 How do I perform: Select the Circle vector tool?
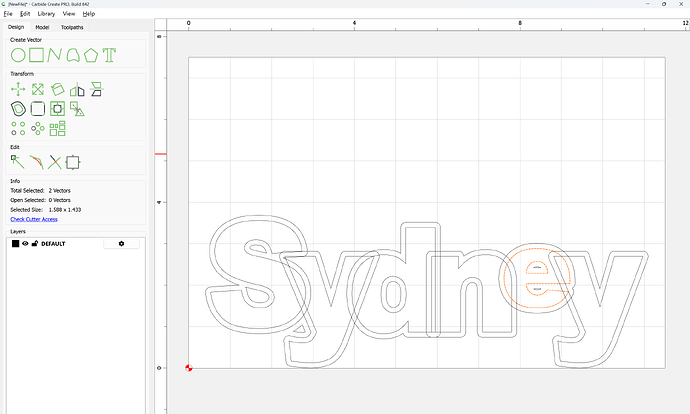(17, 54)
